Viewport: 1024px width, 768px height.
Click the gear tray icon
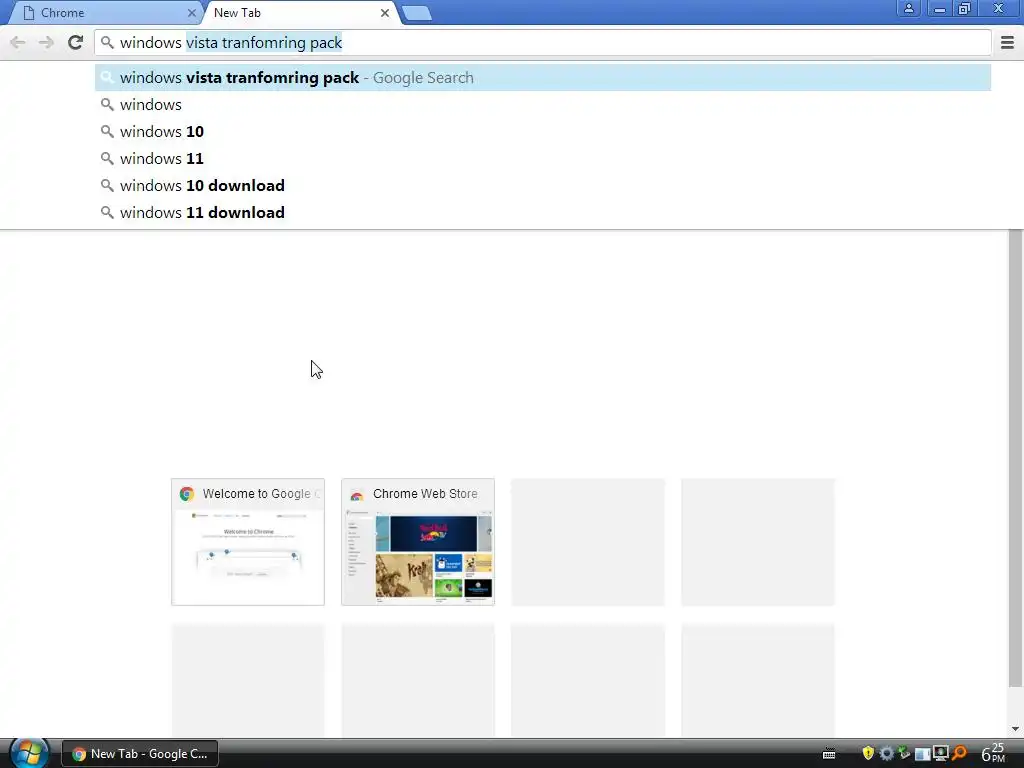[x=886, y=754]
